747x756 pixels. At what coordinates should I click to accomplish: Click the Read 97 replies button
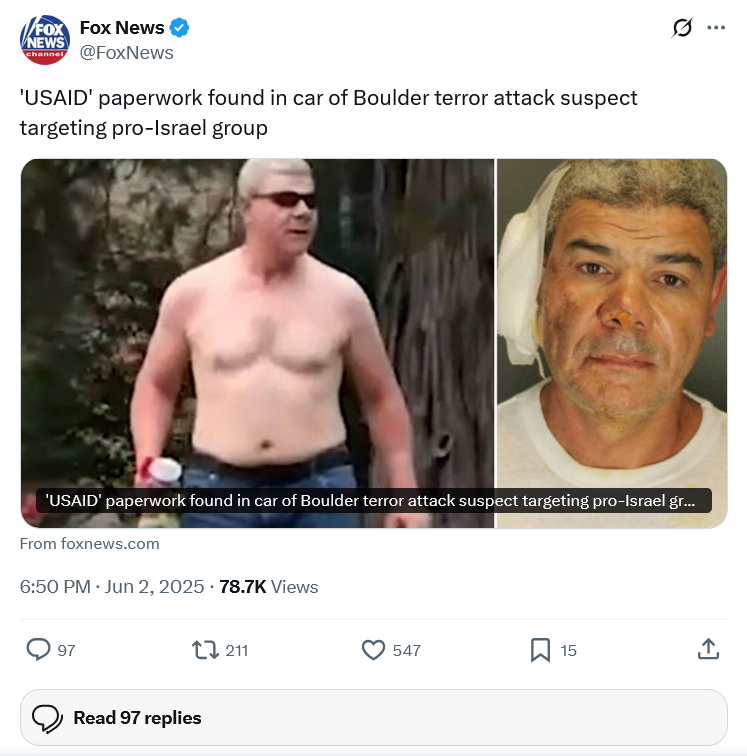tap(374, 717)
